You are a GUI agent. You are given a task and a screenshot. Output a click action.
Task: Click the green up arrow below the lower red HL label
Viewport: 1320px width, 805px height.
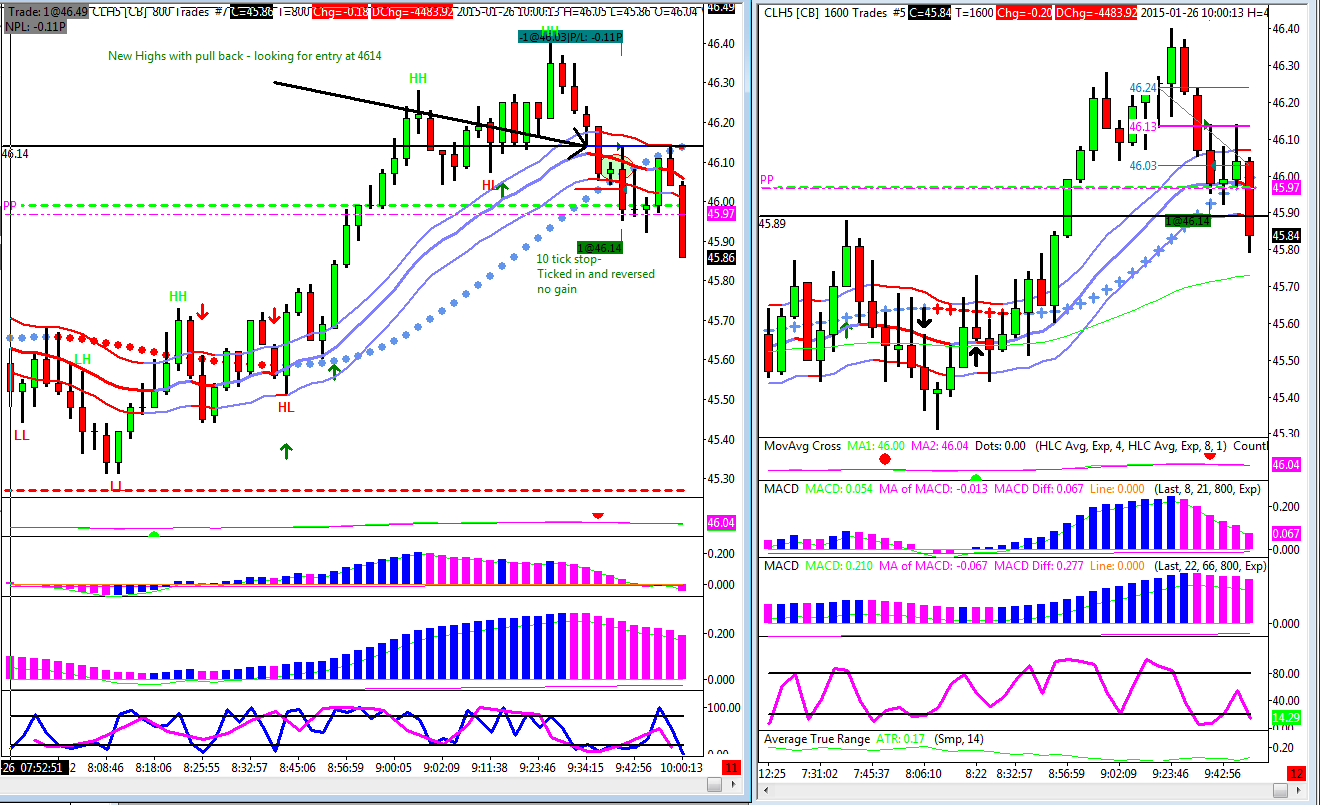point(286,451)
